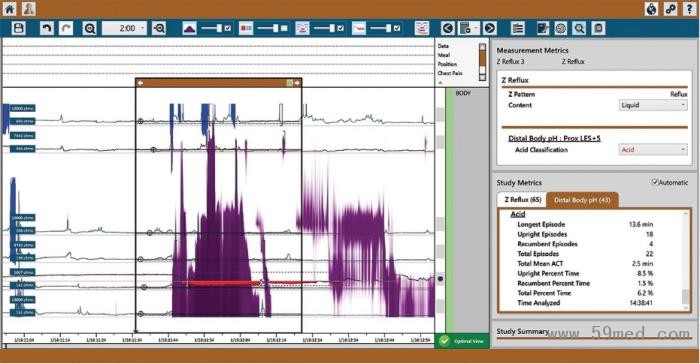Click the Home icon
700x364 pixels.
[x=9, y=8]
